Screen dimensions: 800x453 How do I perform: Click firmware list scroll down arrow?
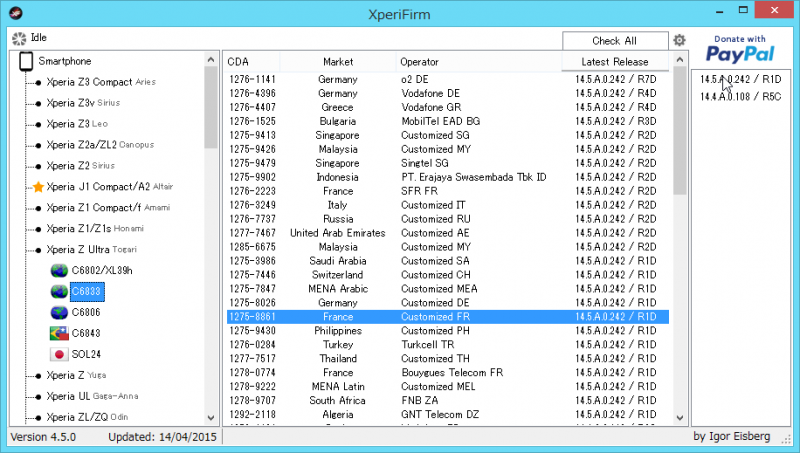pyautogui.click(x=680, y=418)
